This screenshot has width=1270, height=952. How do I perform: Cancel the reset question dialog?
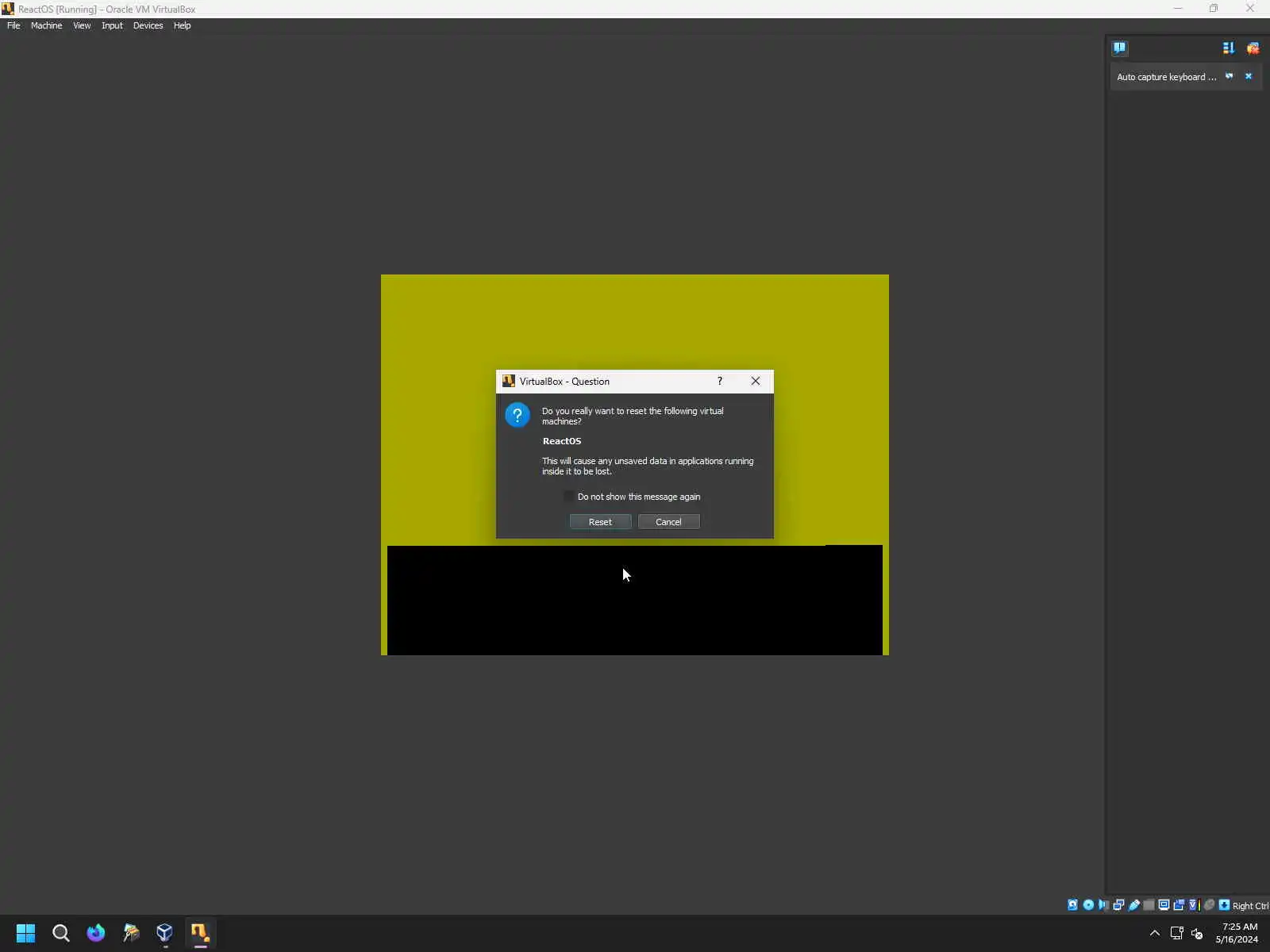668,522
